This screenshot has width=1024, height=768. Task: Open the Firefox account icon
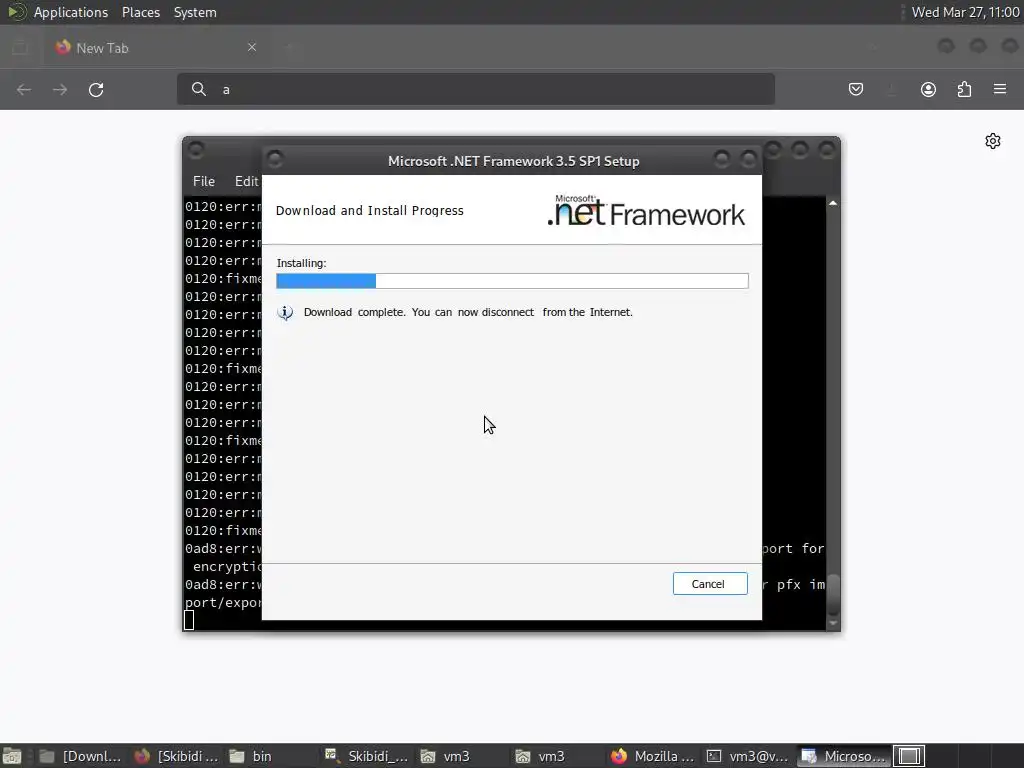pyautogui.click(x=928, y=89)
